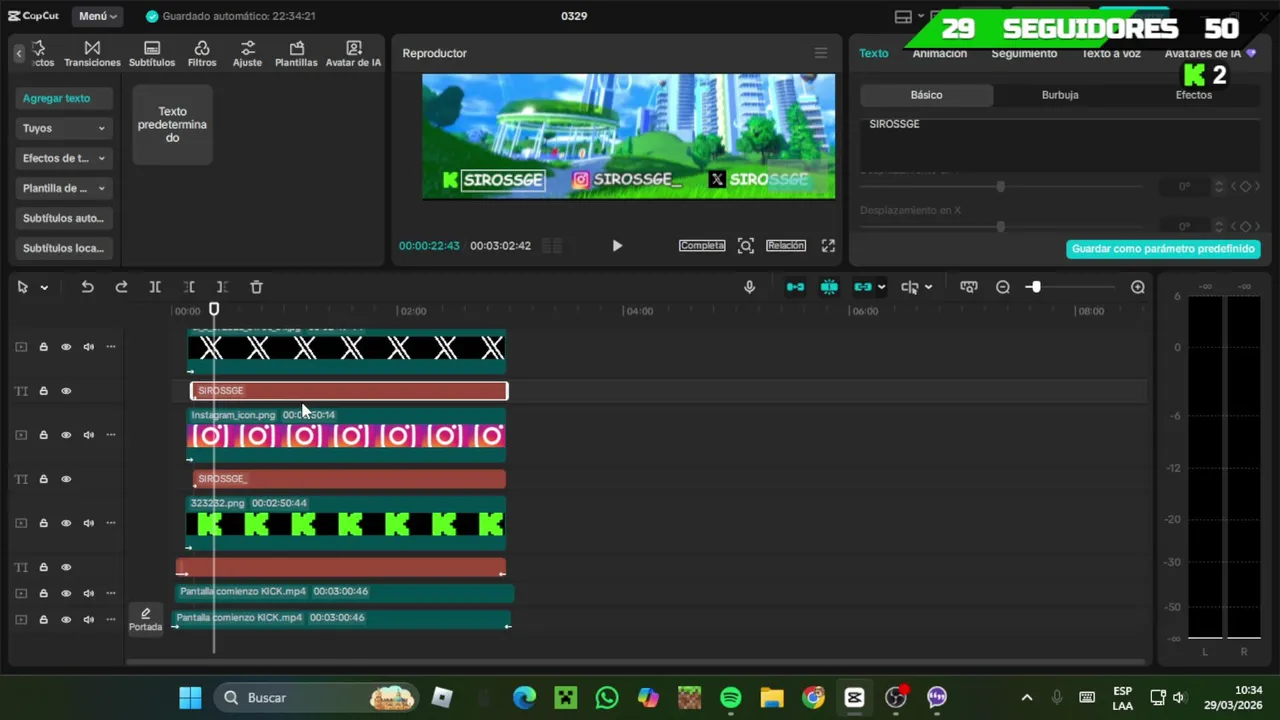Open the Ajuste panel
This screenshot has height=720, width=1280.
coord(247,54)
